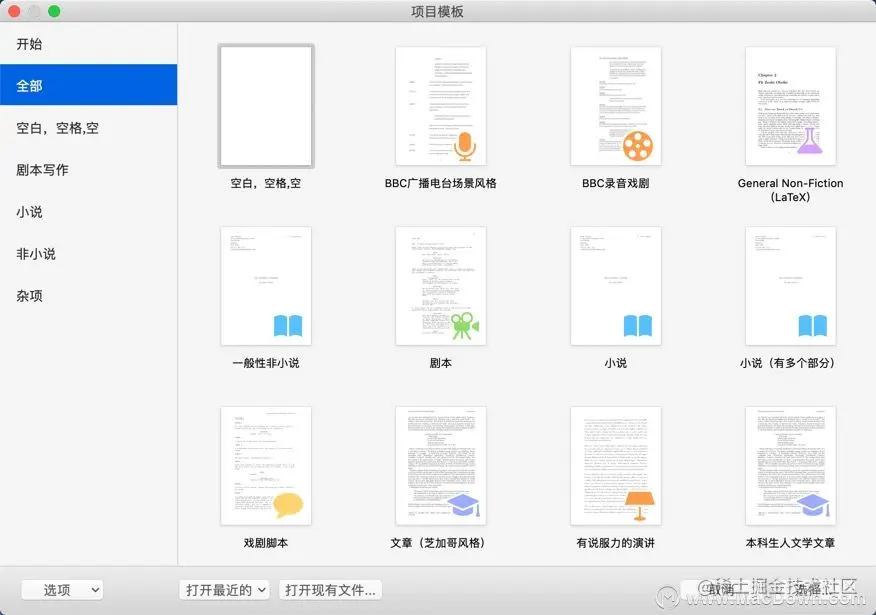Select the 剧本 movie camera template
Viewport: 876px width, 615px height.
(441, 286)
